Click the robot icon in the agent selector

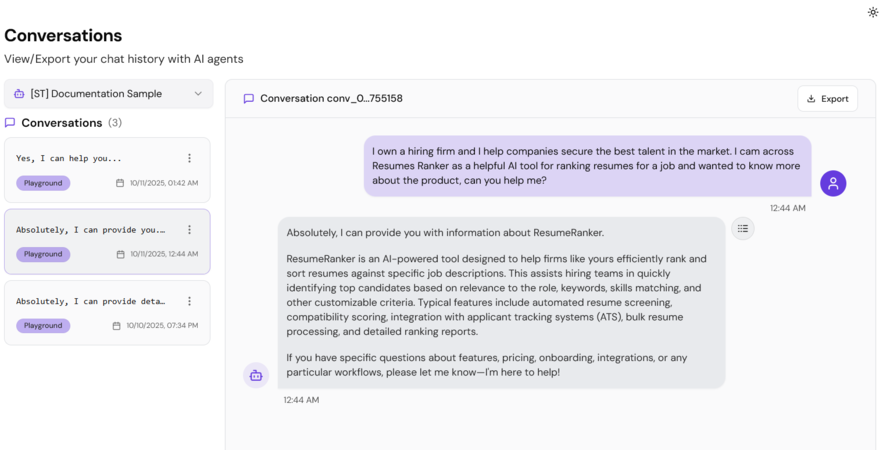point(19,94)
